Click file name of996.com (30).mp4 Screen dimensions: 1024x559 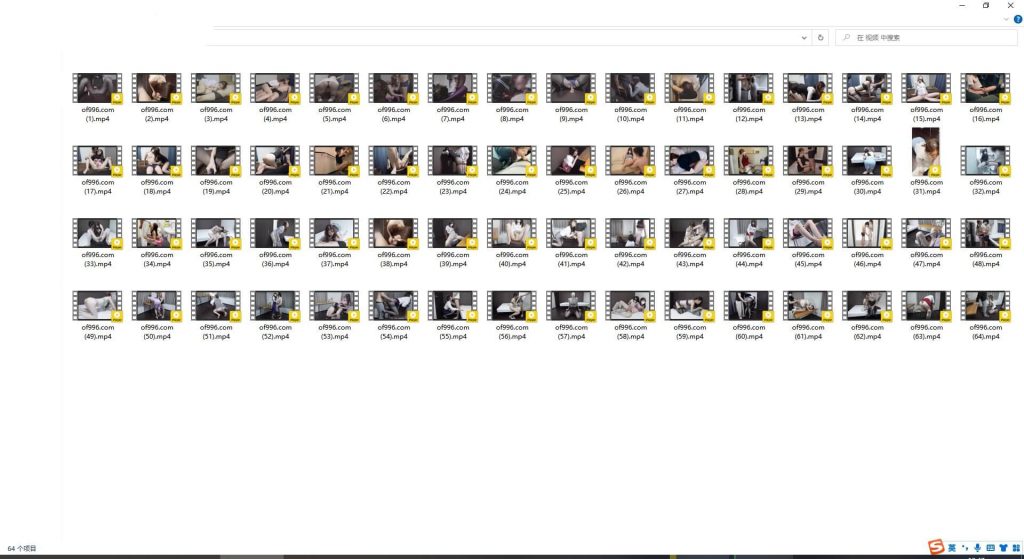(867, 187)
